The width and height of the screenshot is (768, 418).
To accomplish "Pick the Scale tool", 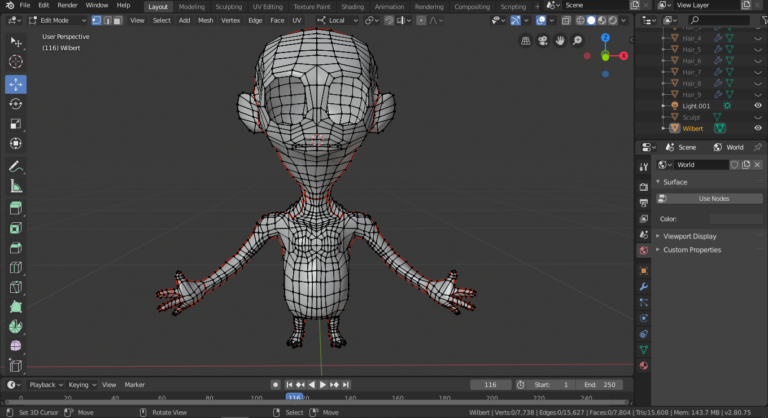I will [x=16, y=125].
